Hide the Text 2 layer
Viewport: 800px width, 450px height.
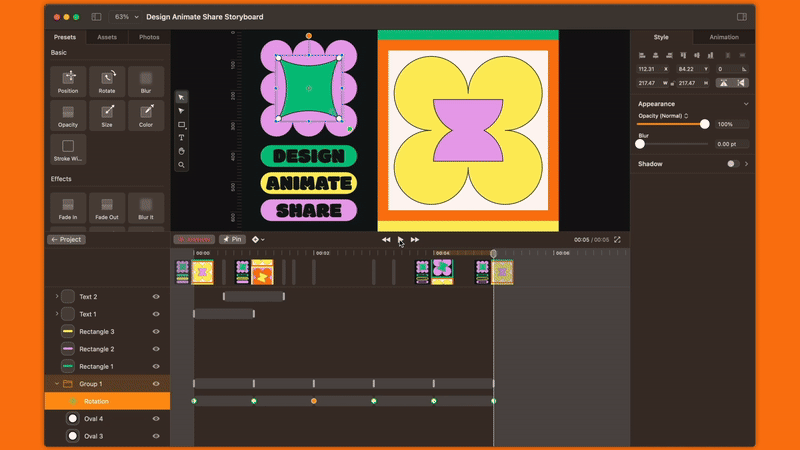click(156, 297)
